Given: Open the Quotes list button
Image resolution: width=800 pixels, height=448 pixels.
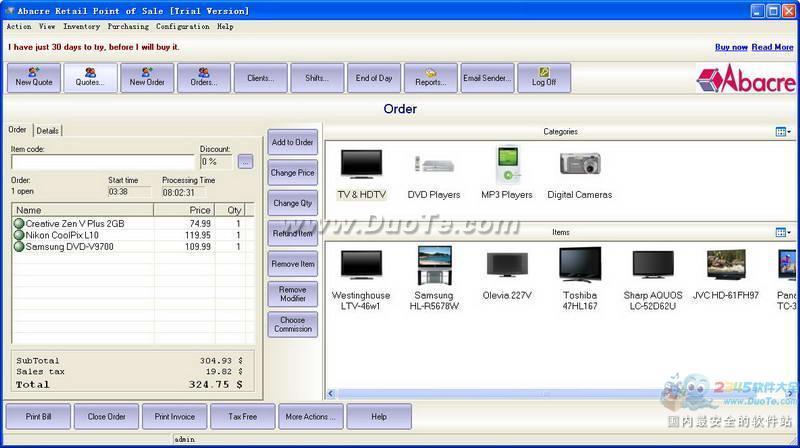Looking at the screenshot, I should point(90,78).
